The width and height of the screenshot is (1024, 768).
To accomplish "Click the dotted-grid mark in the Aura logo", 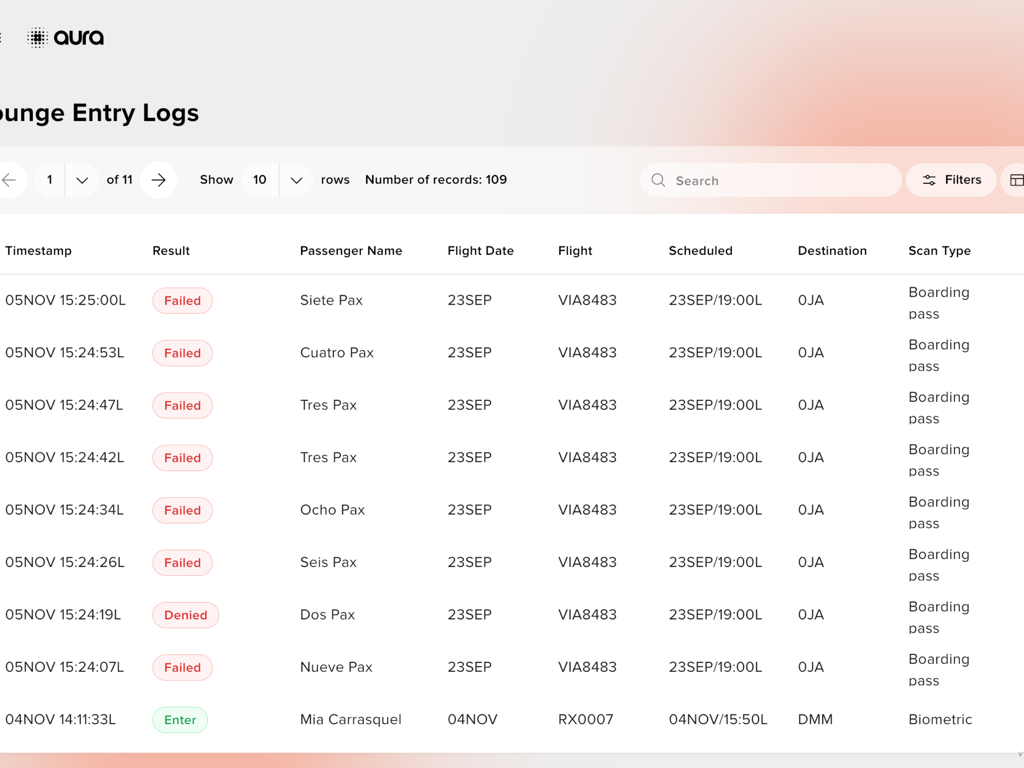I will 37,37.
